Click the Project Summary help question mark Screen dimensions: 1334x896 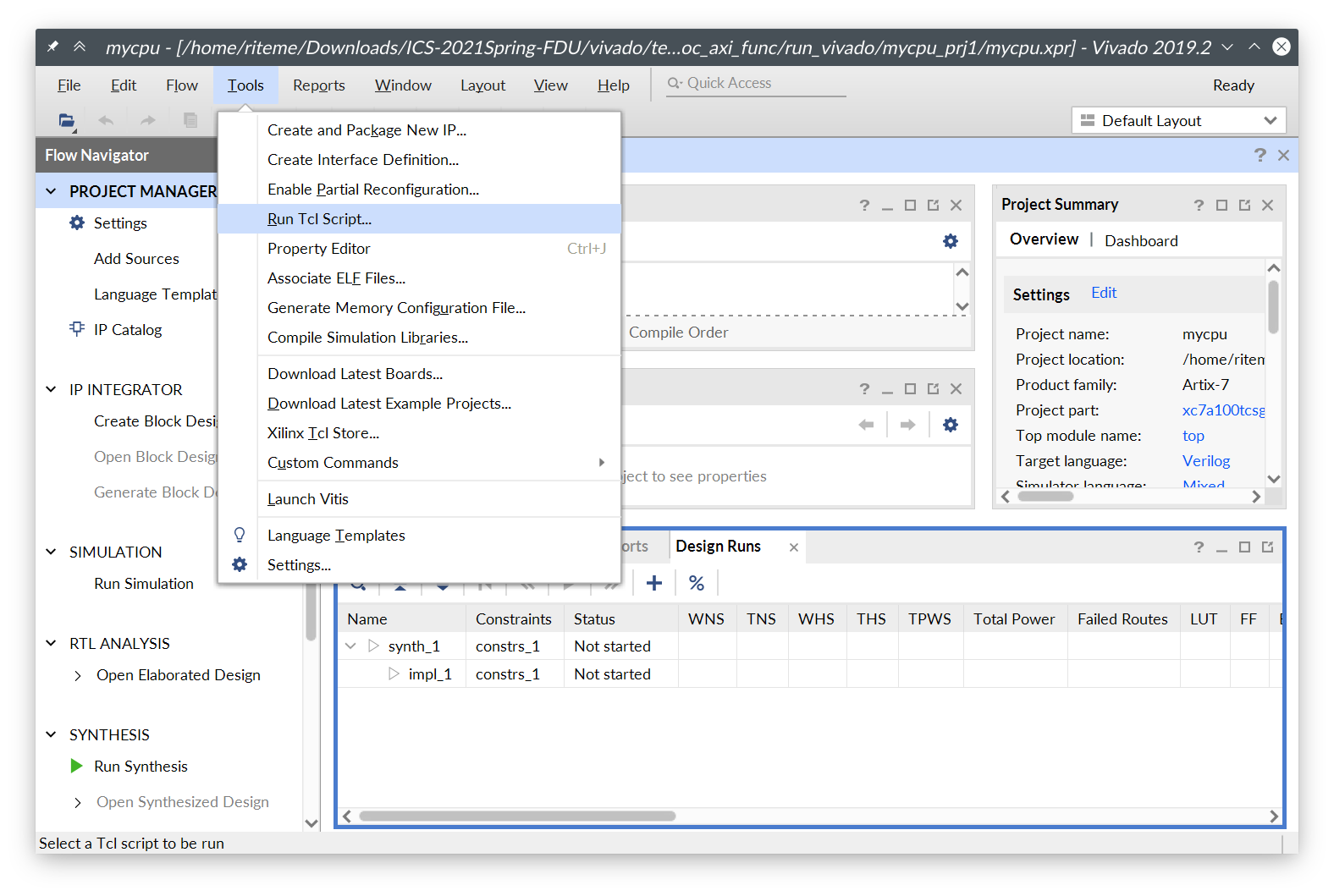click(x=1199, y=205)
